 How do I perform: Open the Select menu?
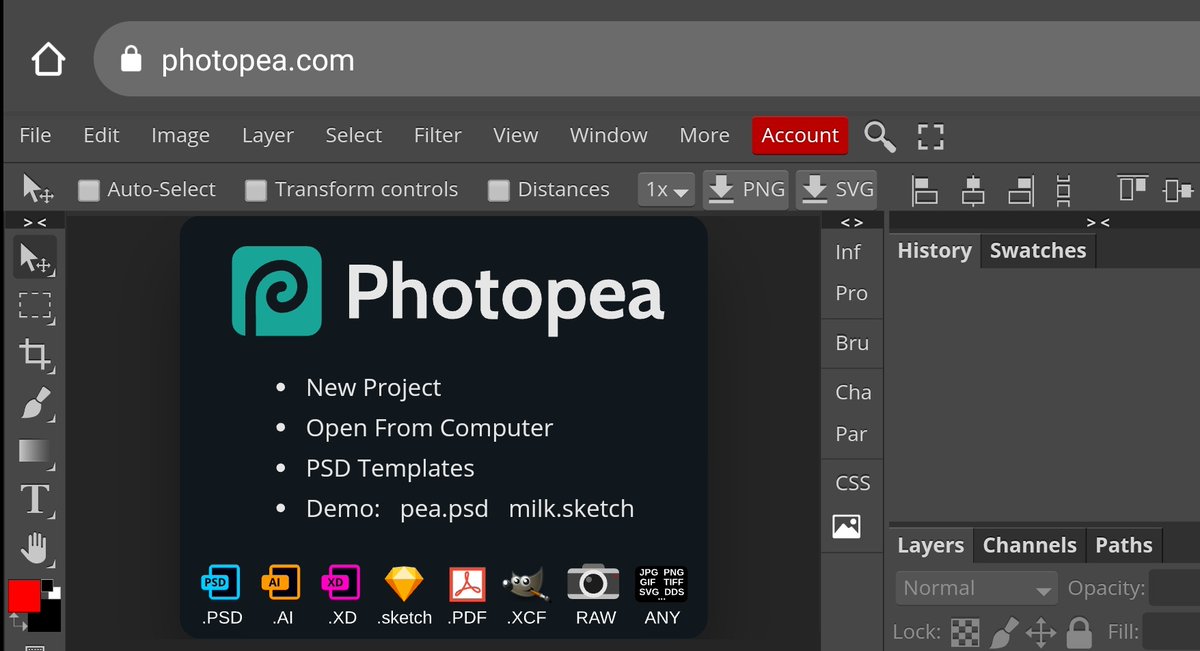[353, 135]
